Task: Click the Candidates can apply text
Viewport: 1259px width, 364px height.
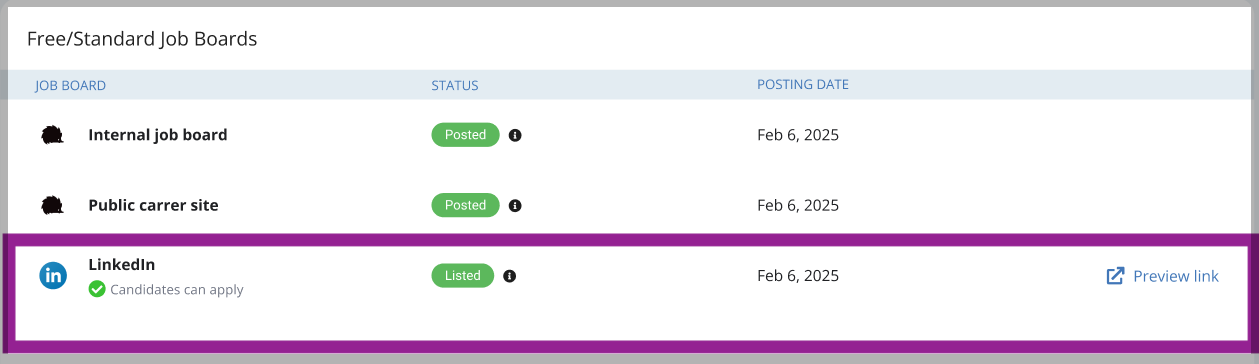Action: click(177, 290)
